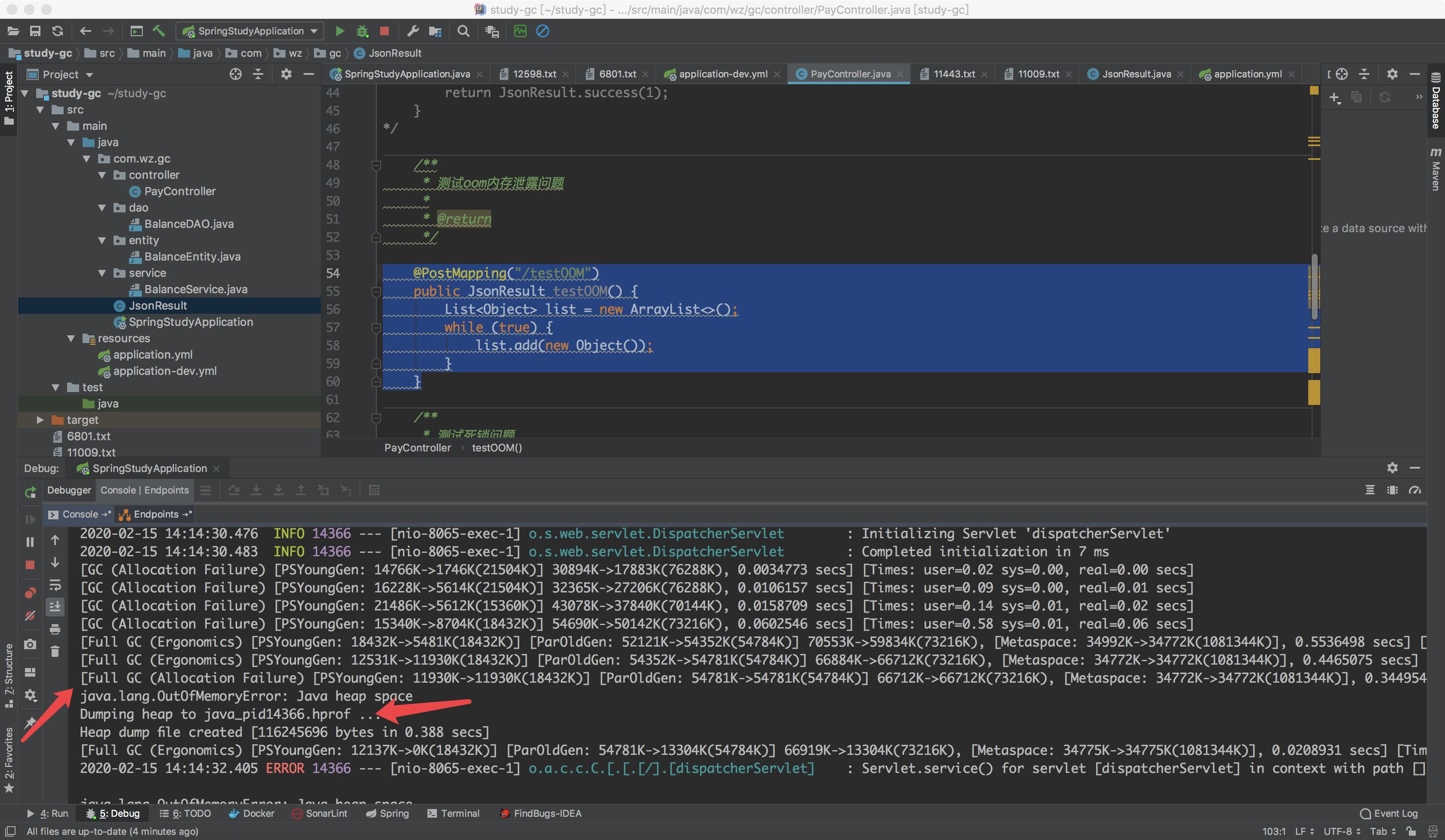Click the green Run button in toolbar
Screen dimensions: 1445x840
coord(339,31)
